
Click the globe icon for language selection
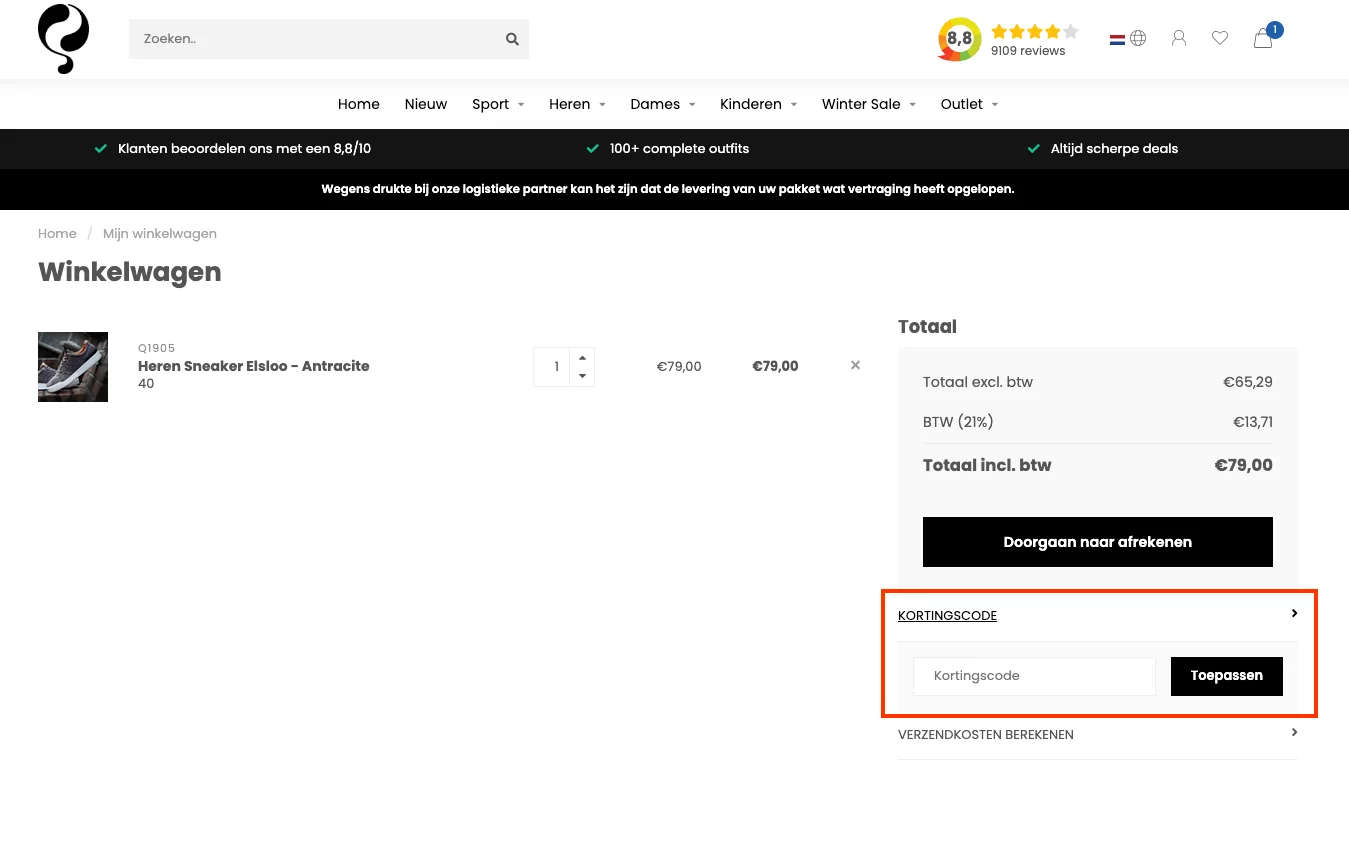[x=1138, y=38]
